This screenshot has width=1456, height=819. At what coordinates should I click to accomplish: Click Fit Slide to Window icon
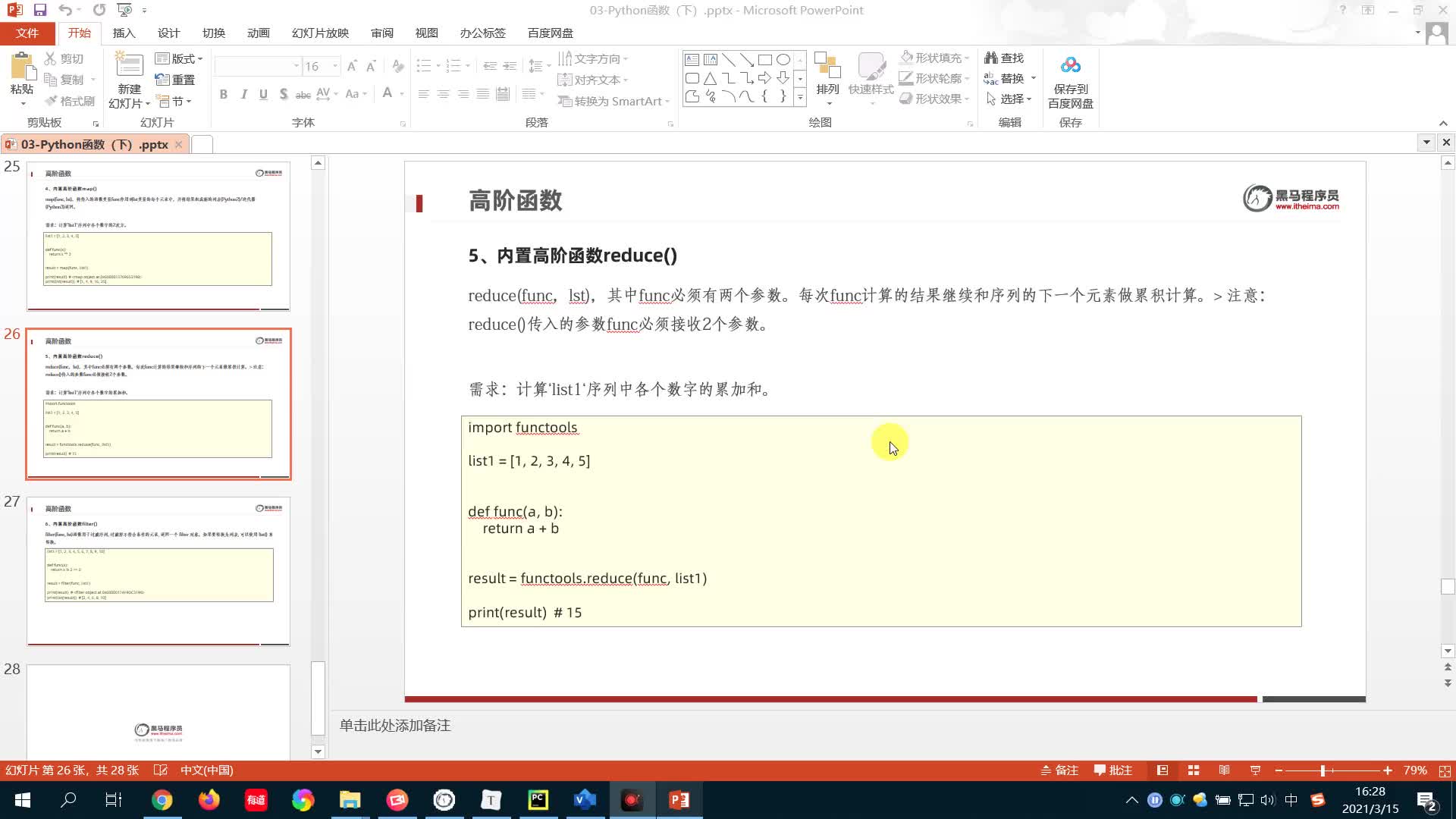pyautogui.click(x=1445, y=770)
